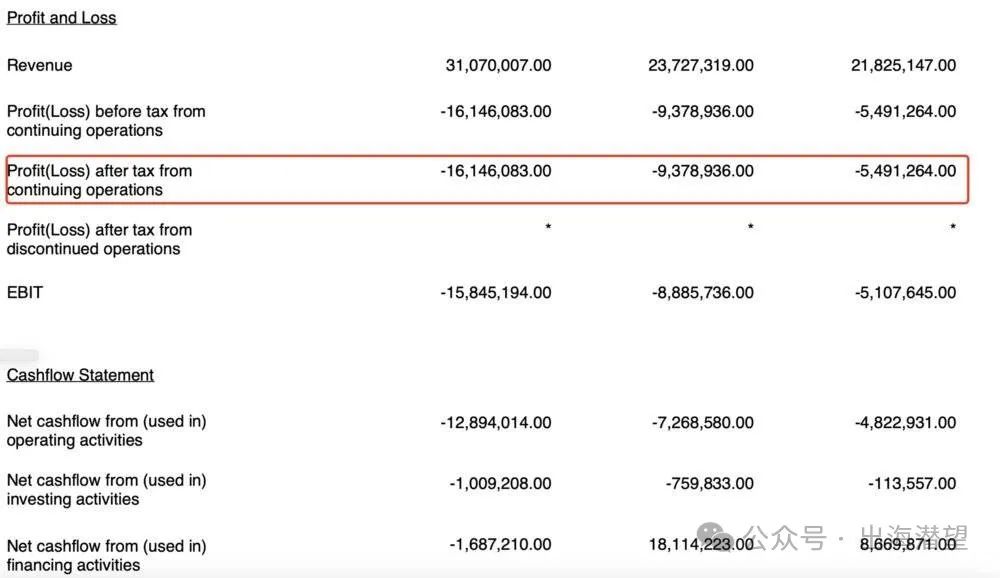This screenshot has height=578, width=1000.
Task: Select the "Net cashflow from financing activities" label
Action: (106, 555)
